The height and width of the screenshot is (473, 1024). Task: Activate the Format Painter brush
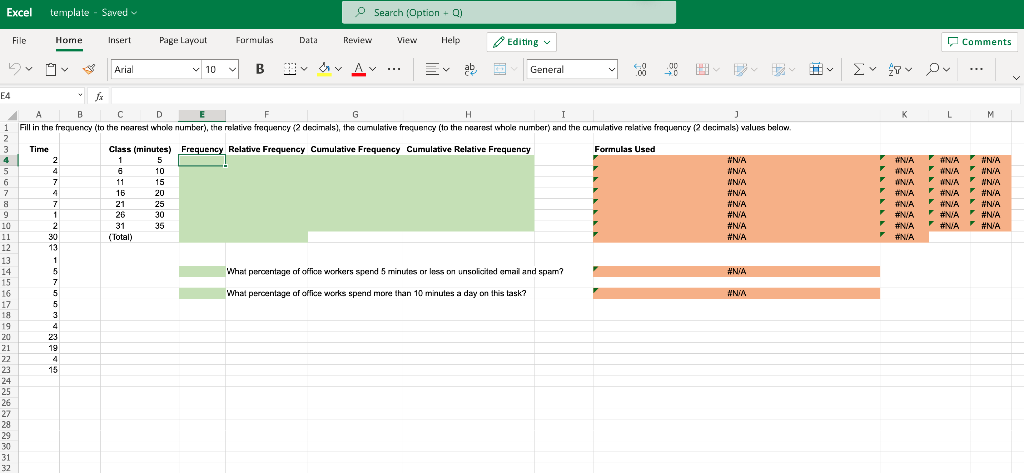tap(89, 69)
